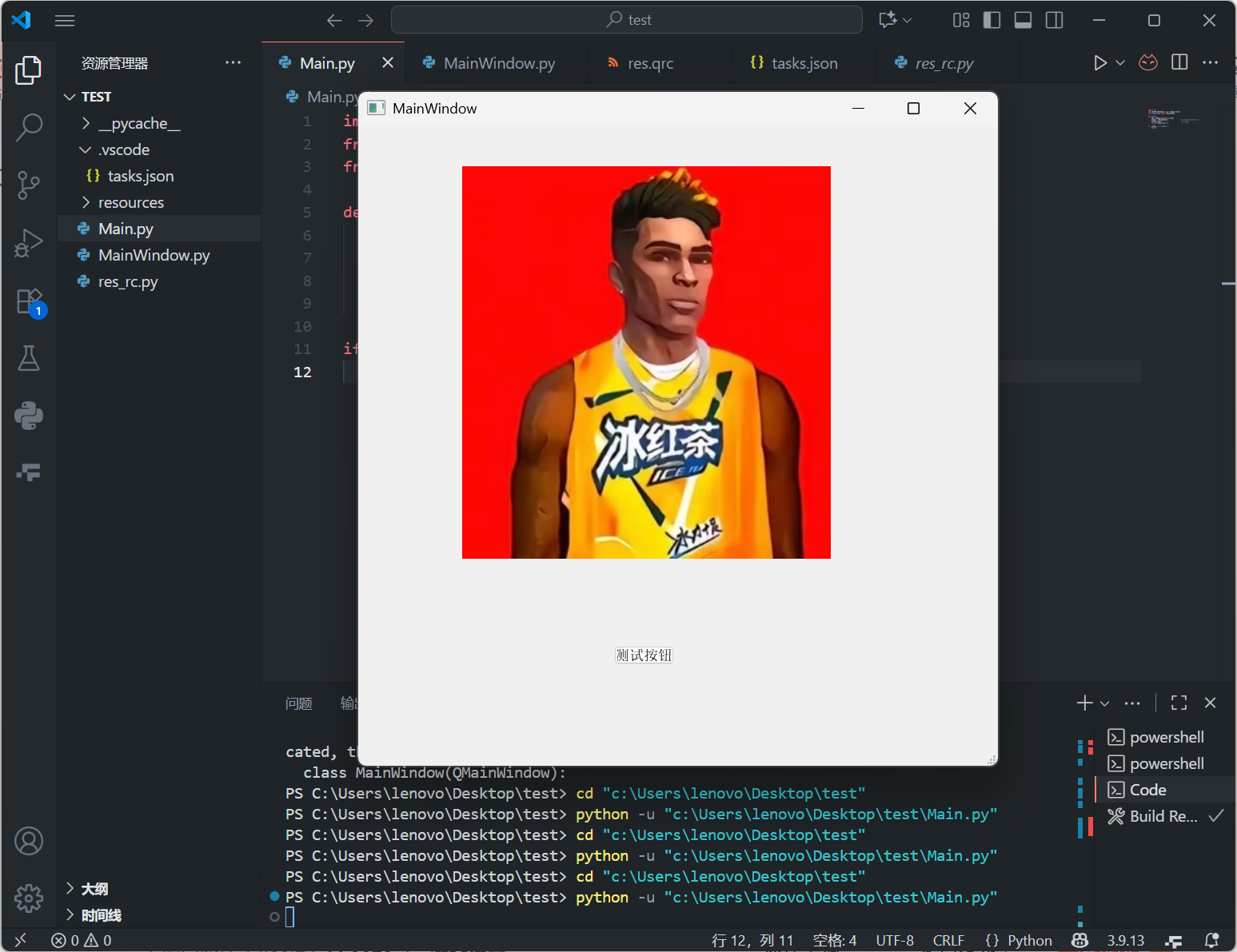Open the Manage settings gear
The width and height of the screenshot is (1237, 952).
point(29,898)
